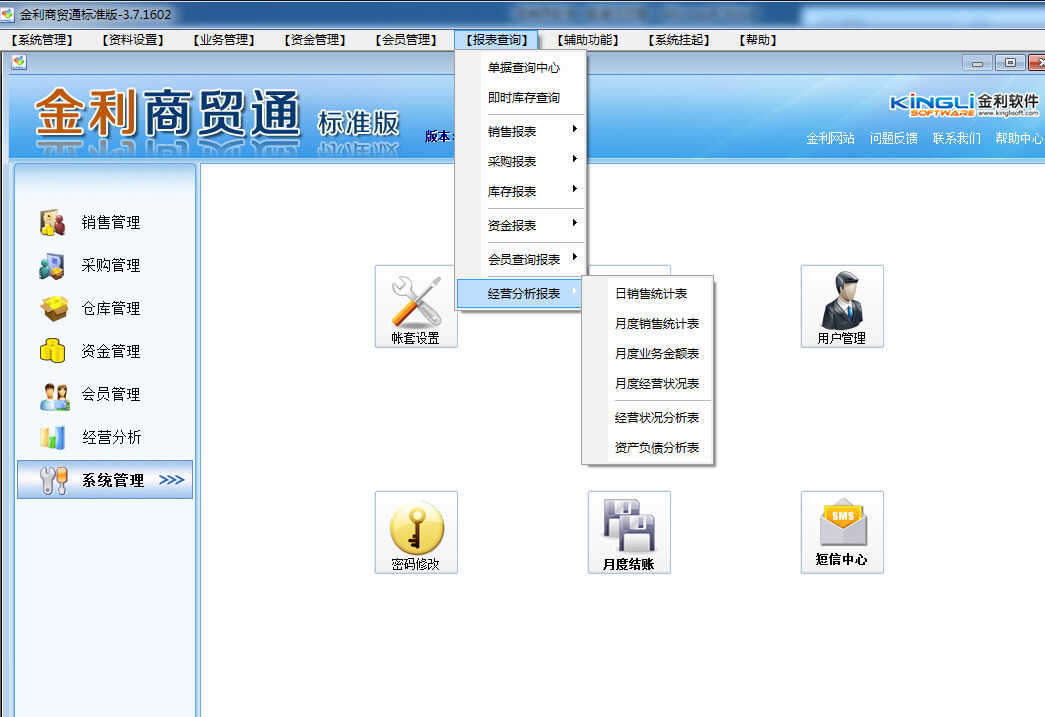This screenshot has width=1045, height=717.
Task: Click the 采购管理 sidebar icon
Action: [53, 266]
